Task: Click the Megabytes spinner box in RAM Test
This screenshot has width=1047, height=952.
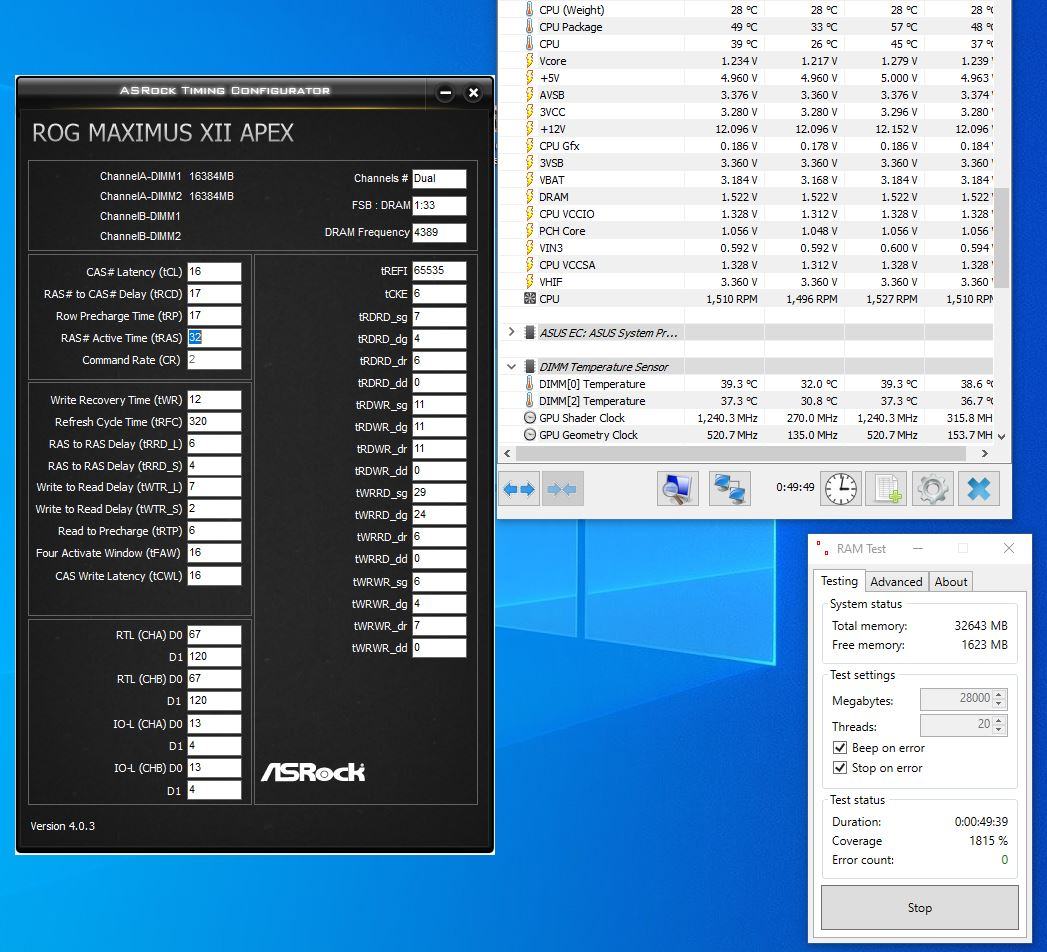Action: [x=963, y=699]
